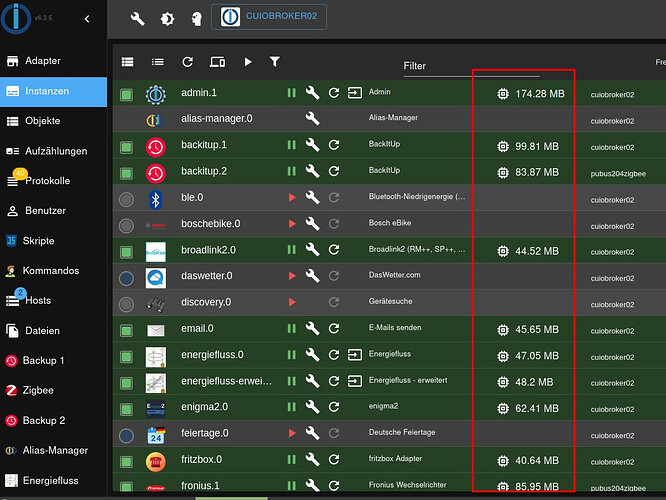The image size is (666, 500).
Task: Open daswetter.0 settings wrench
Action: tap(313, 276)
